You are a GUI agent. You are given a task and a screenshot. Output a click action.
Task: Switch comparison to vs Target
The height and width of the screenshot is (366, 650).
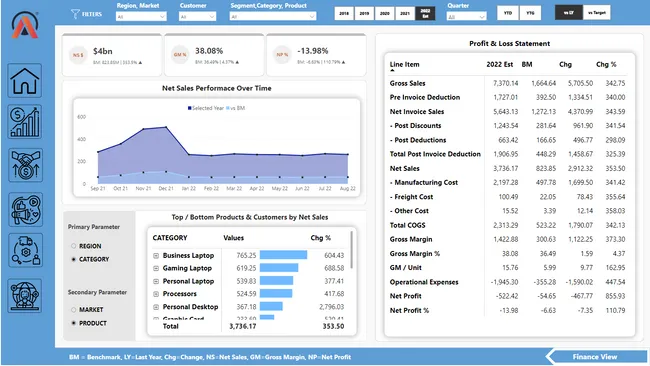597,13
